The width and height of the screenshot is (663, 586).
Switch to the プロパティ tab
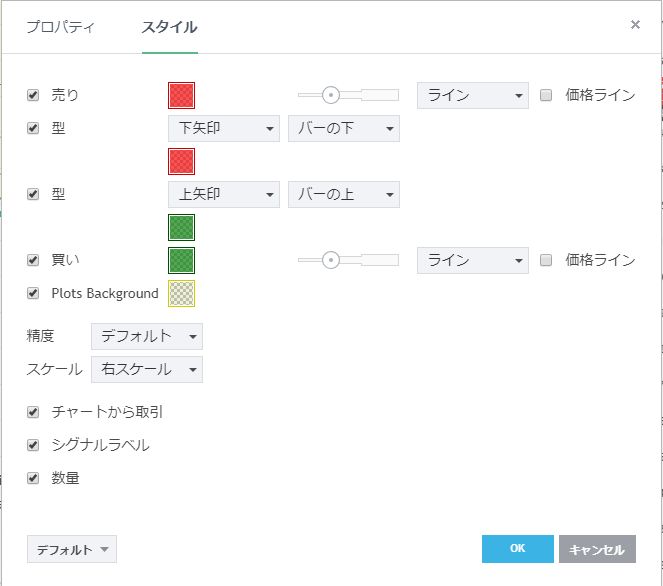[60, 27]
